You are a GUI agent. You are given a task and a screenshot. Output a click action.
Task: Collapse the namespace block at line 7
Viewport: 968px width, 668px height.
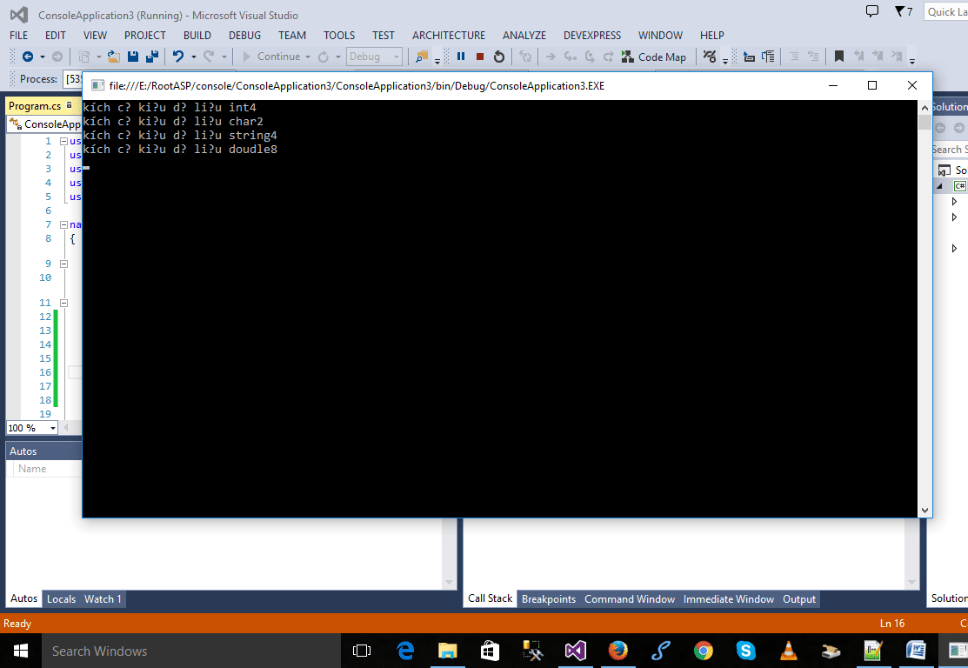[x=64, y=225]
